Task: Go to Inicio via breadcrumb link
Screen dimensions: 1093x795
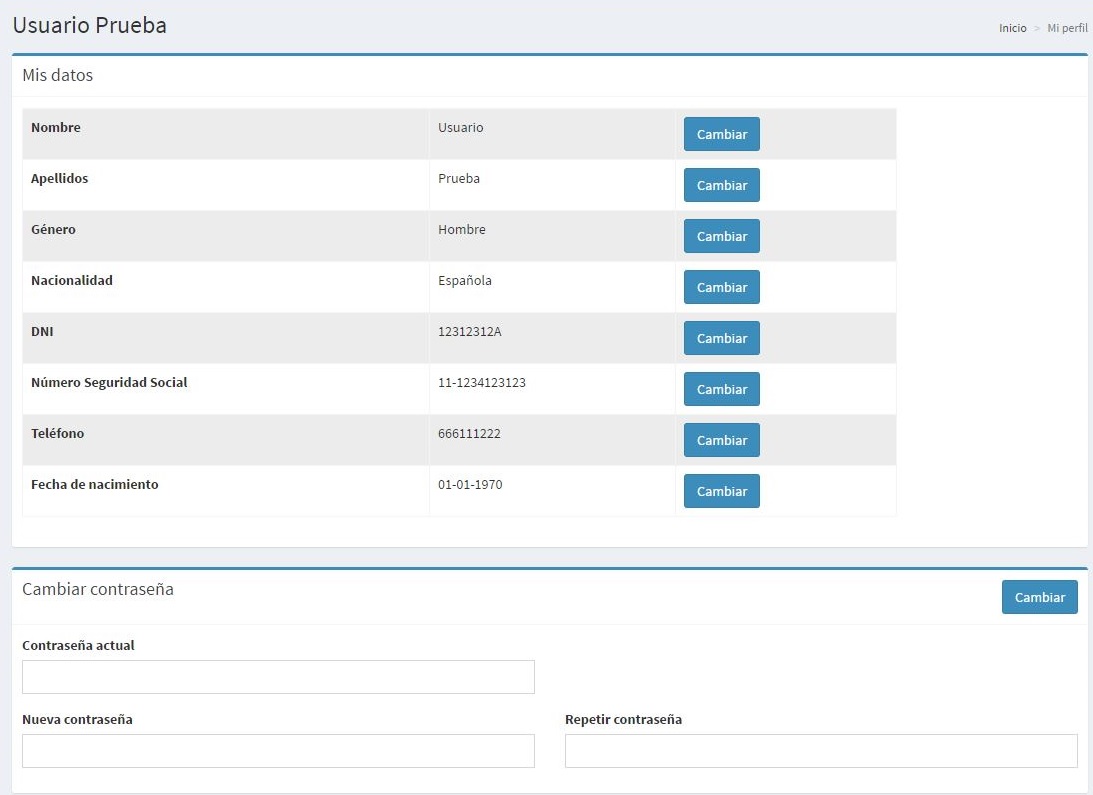Action: click(1012, 28)
